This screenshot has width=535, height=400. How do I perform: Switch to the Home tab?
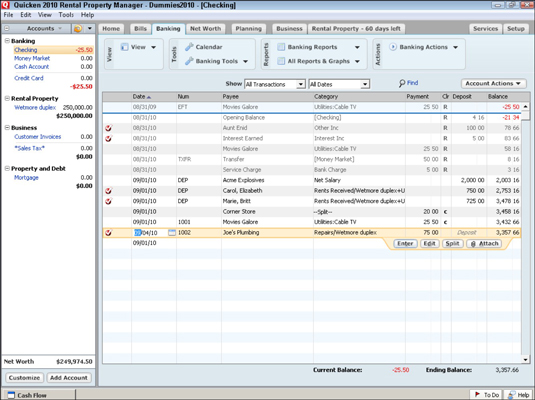111,29
